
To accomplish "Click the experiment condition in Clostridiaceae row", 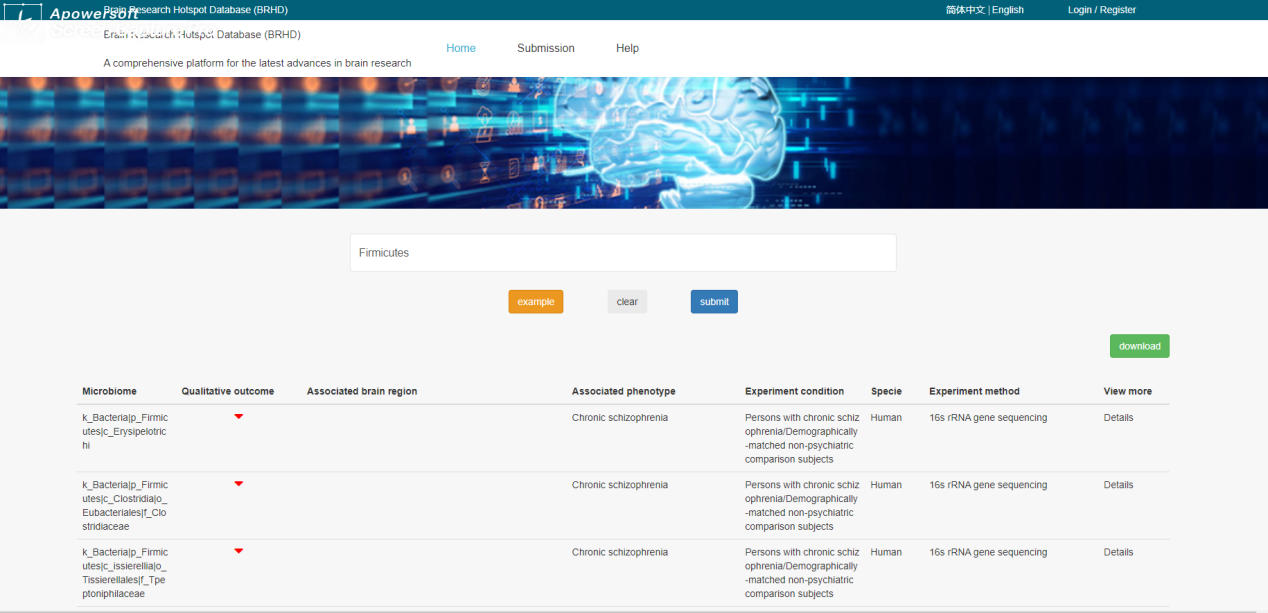I will tap(802, 506).
